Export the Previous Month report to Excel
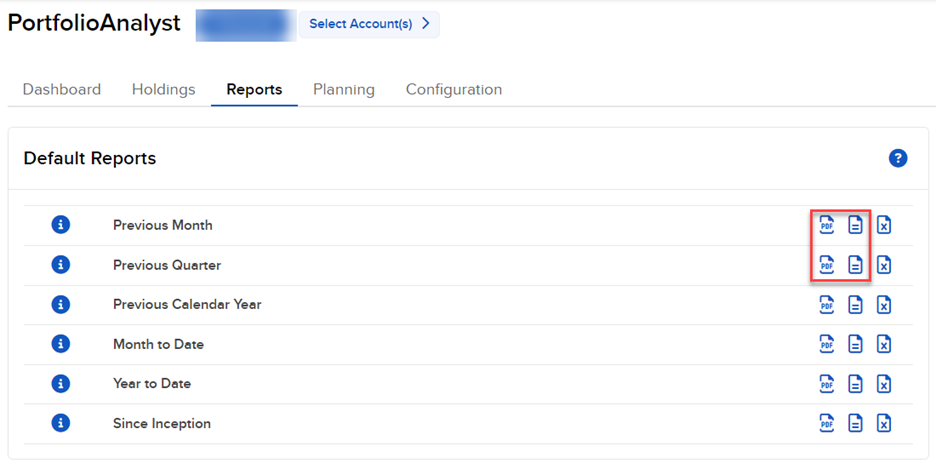 (884, 225)
